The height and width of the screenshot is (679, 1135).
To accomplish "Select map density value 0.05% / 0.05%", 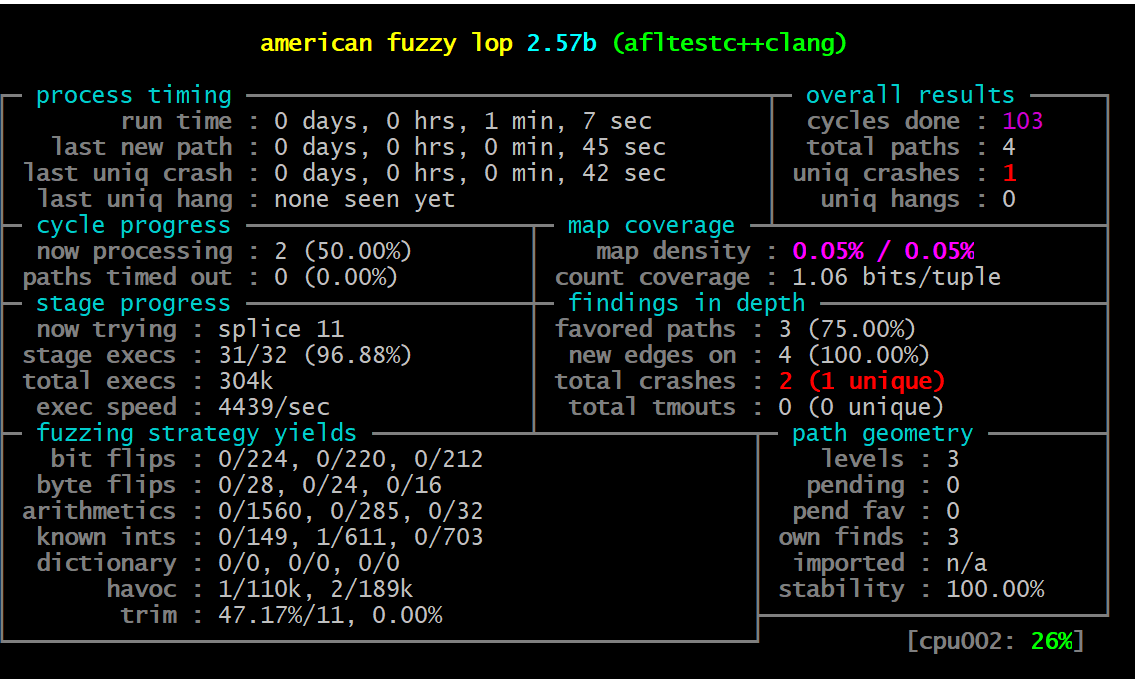I will [884, 251].
